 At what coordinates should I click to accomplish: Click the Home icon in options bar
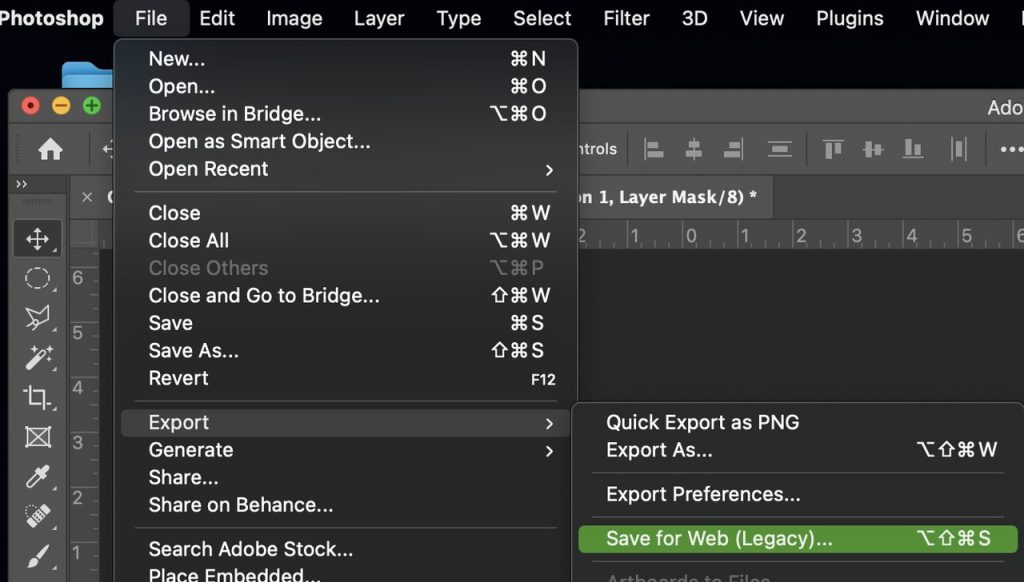pyautogui.click(x=50, y=150)
